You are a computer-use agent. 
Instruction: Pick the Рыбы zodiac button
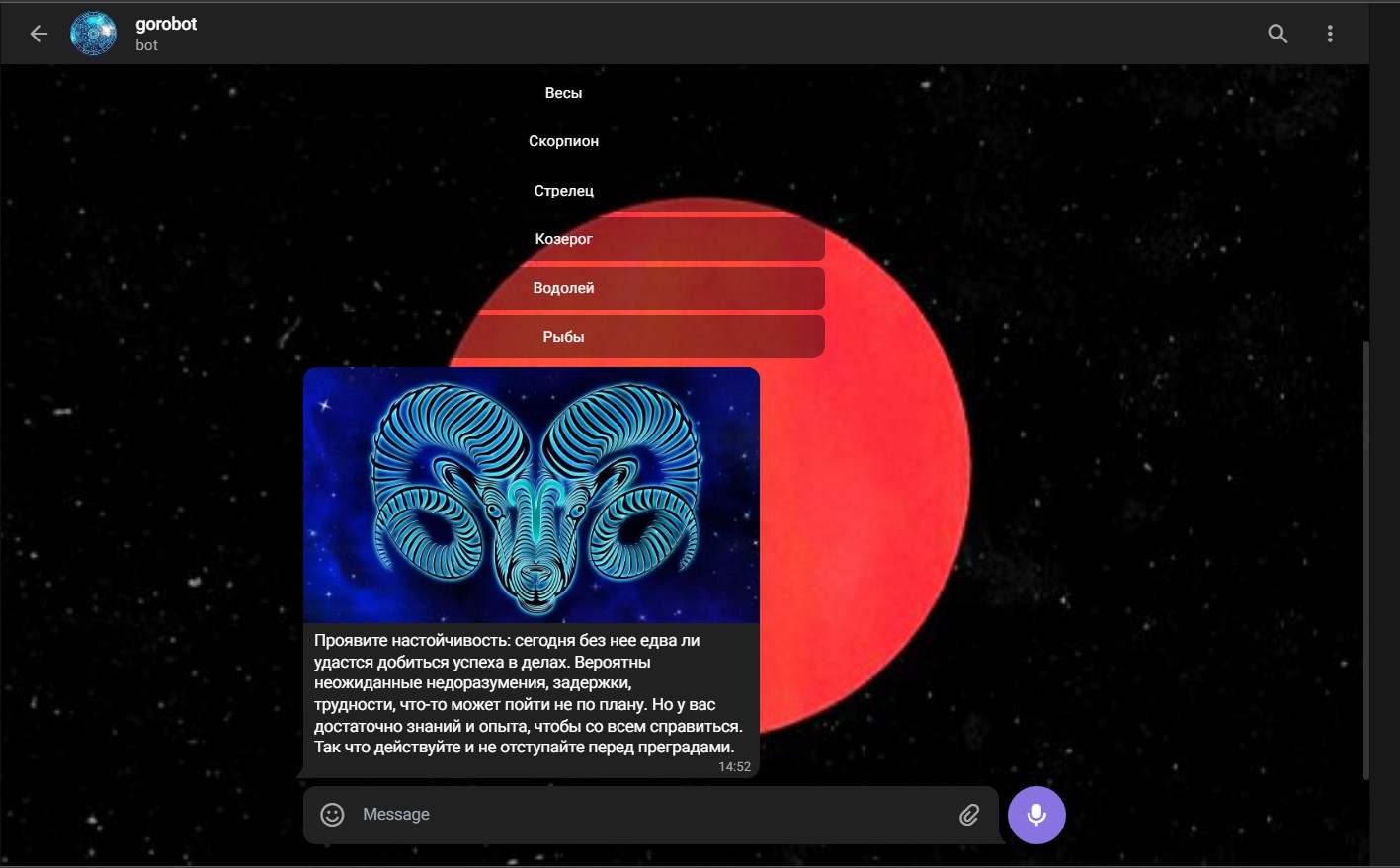click(563, 337)
